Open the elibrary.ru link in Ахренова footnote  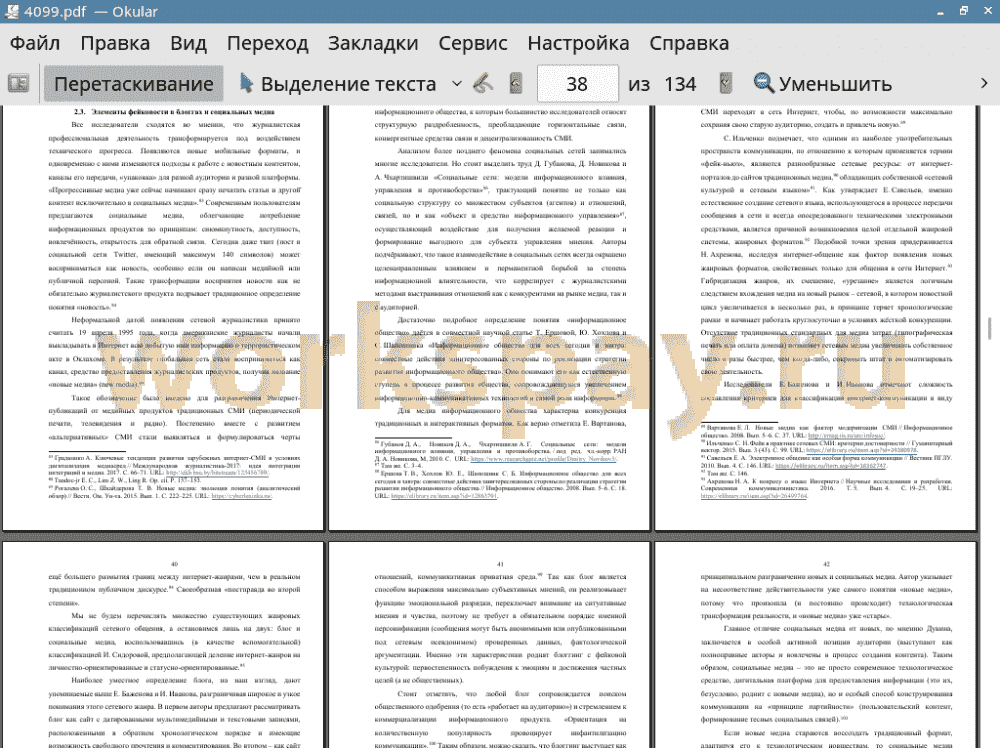(754, 495)
